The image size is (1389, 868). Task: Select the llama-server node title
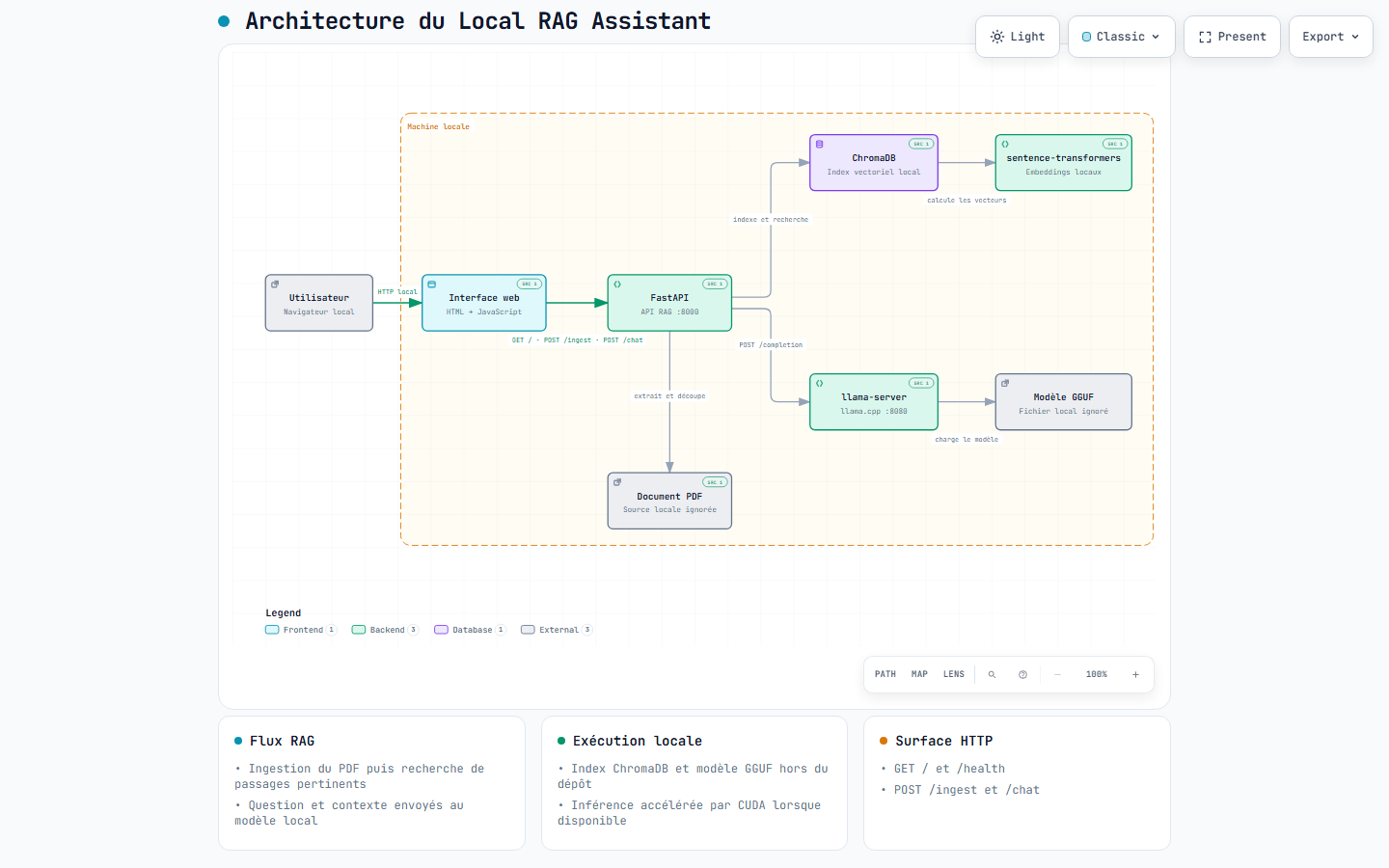[874, 397]
